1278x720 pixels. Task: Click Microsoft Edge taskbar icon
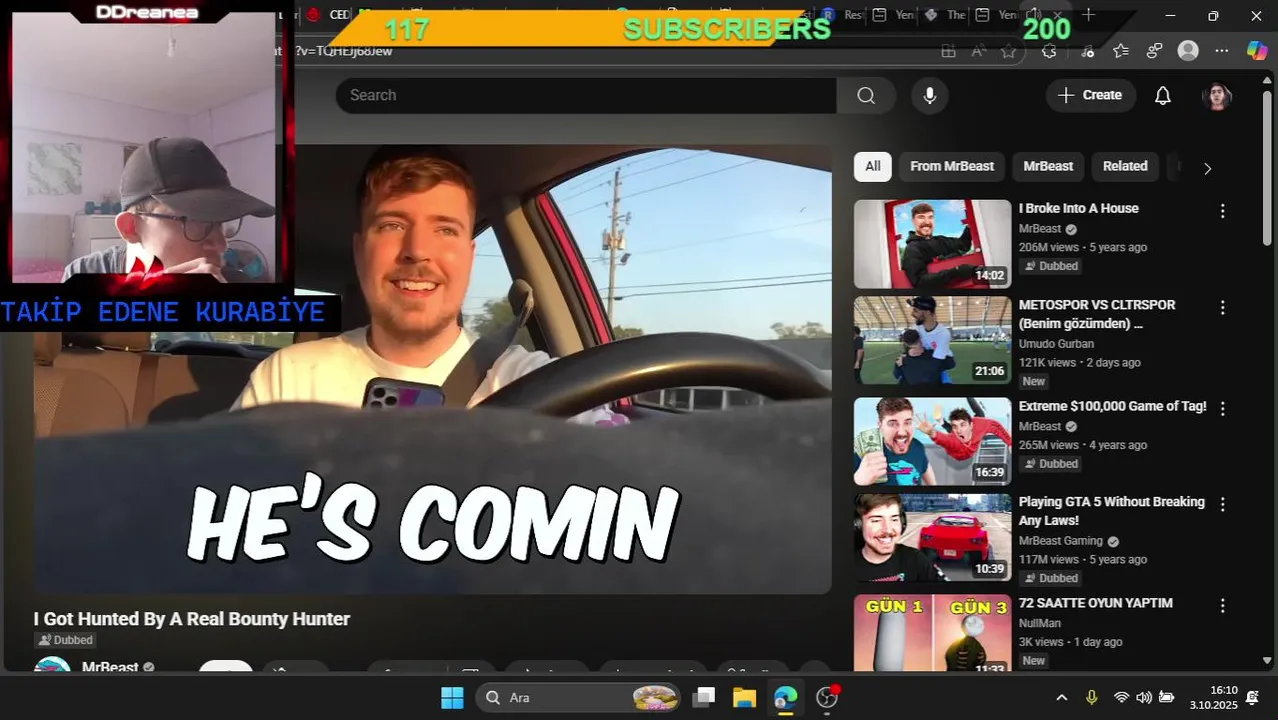coord(786,697)
